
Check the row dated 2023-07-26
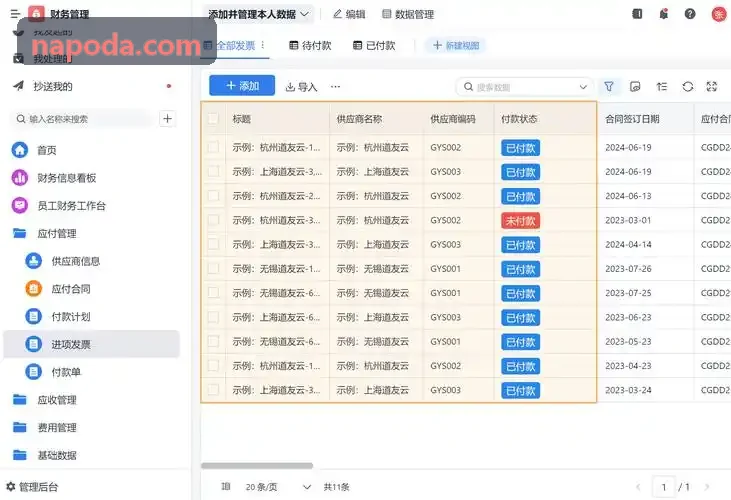tap(213, 268)
